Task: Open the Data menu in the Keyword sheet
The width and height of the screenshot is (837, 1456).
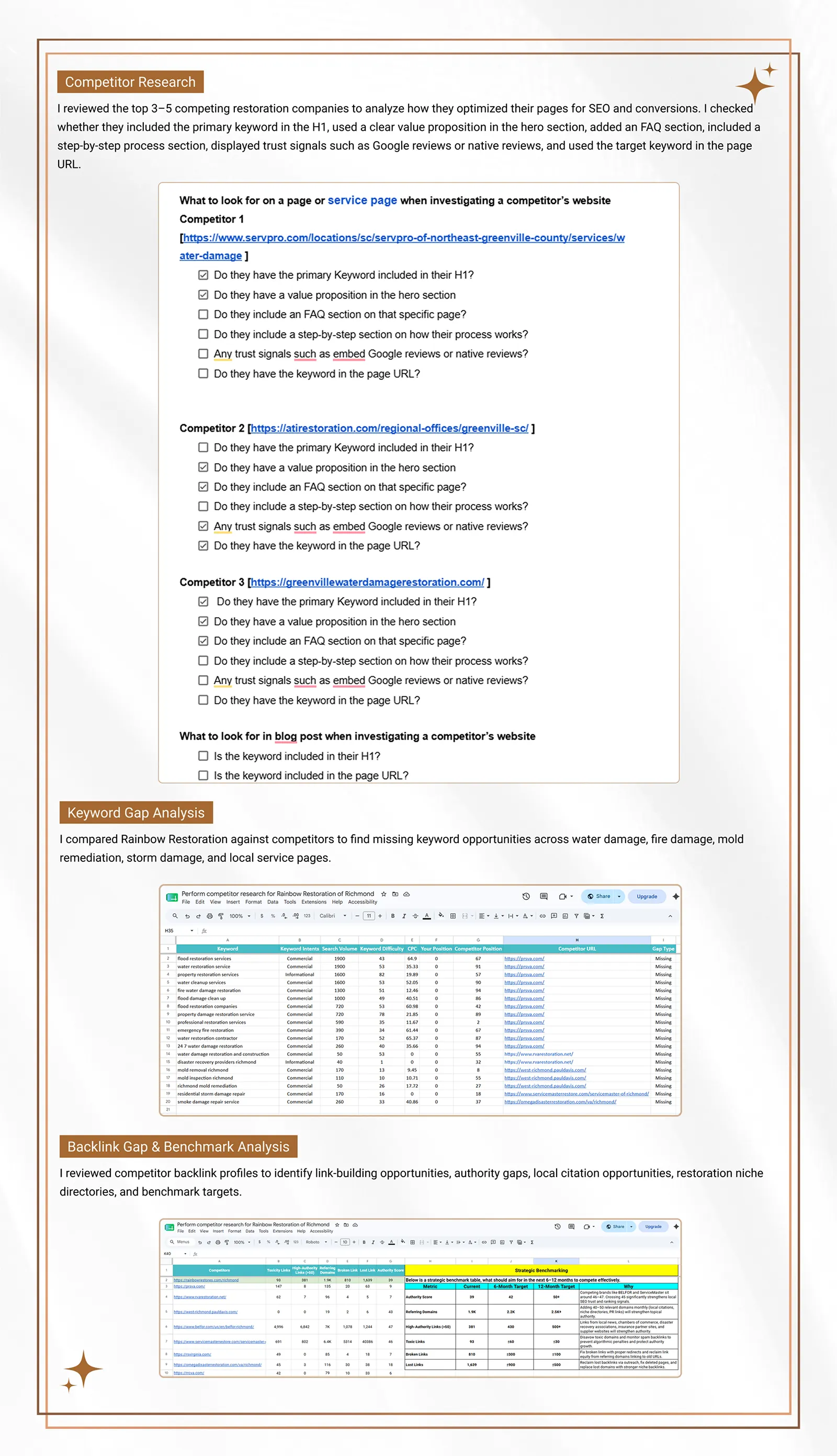Action: tap(273, 902)
